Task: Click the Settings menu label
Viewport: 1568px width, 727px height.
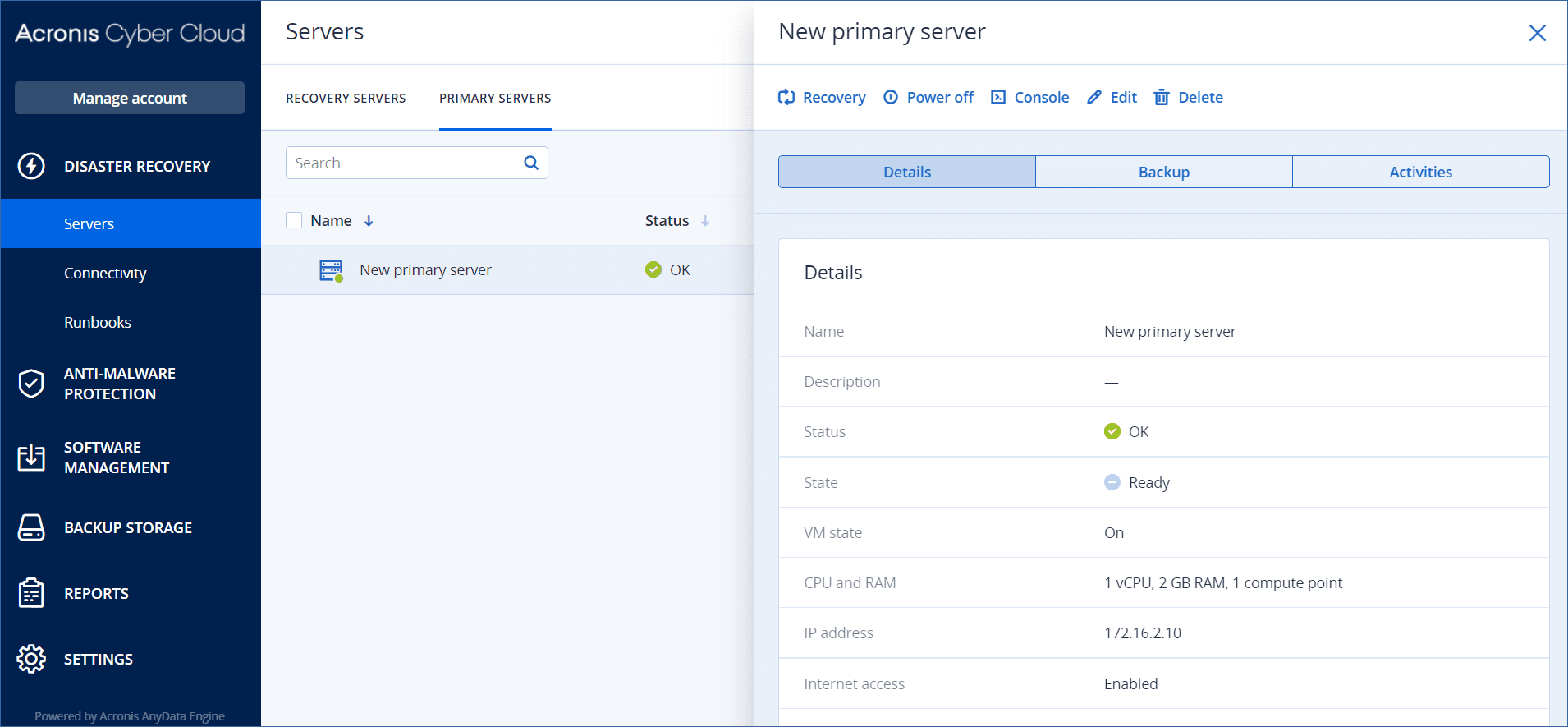Action: (x=99, y=659)
